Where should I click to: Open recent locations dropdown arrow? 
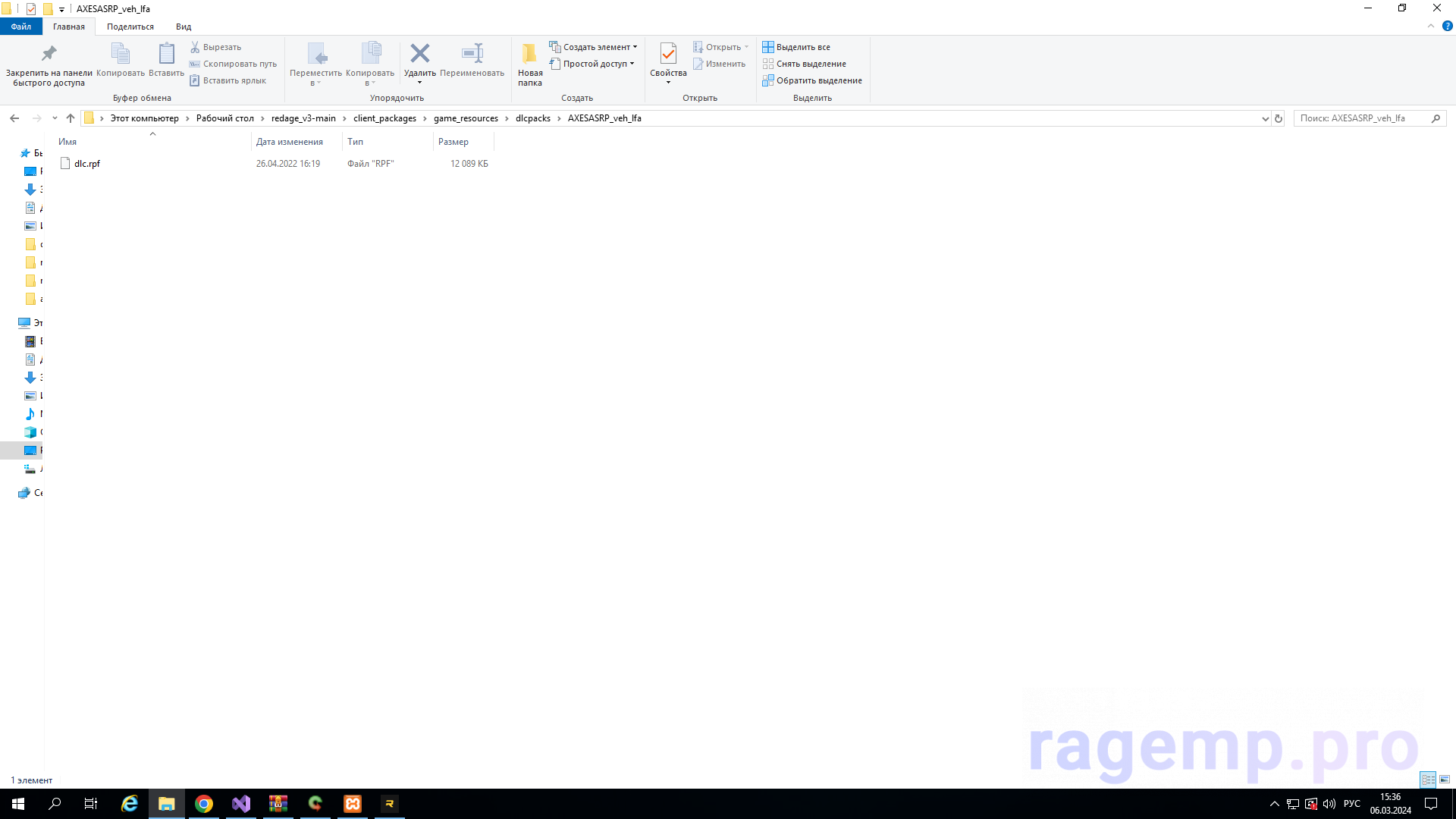point(55,118)
